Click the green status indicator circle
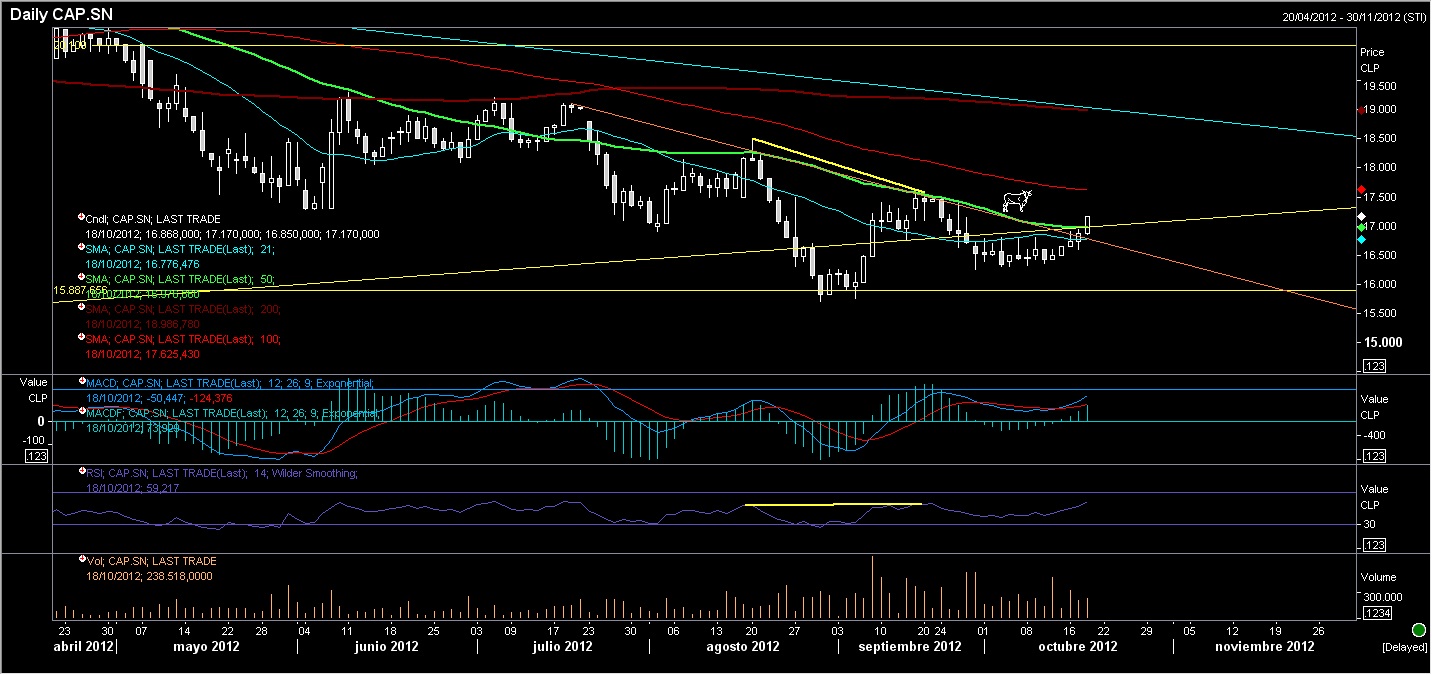Image resolution: width=1432 pixels, height=675 pixels. click(x=1418, y=630)
